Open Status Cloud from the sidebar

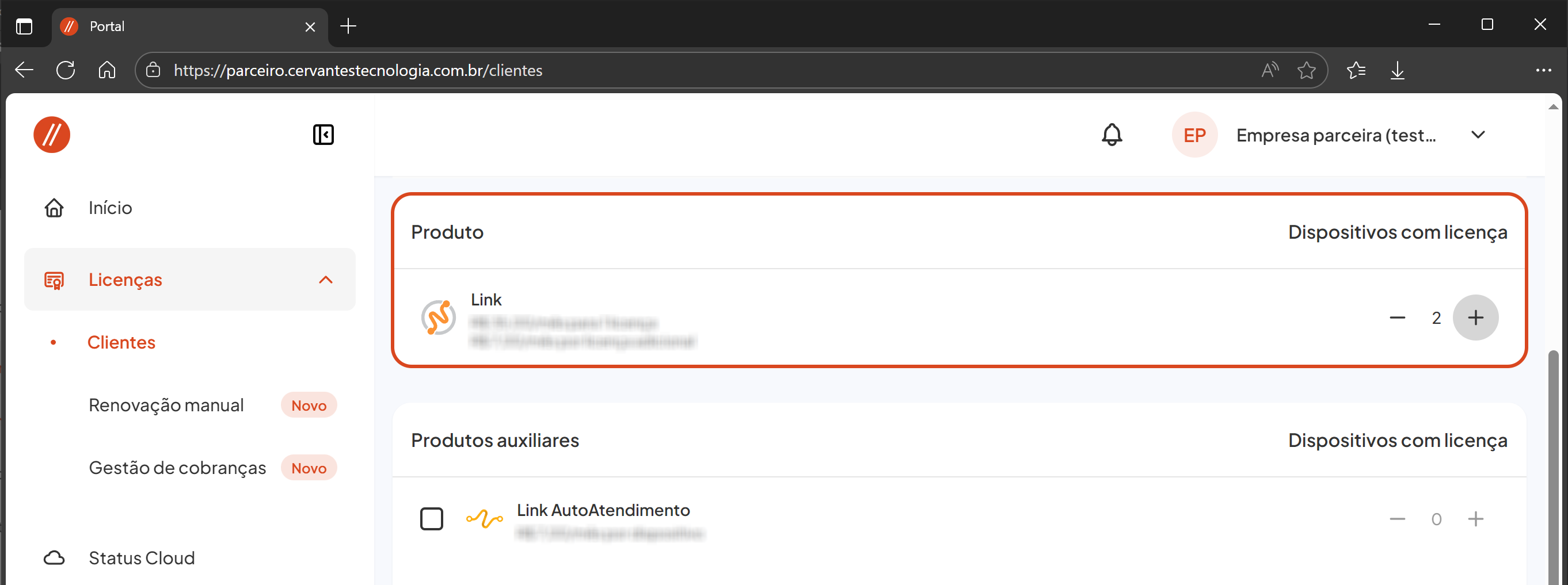141,557
